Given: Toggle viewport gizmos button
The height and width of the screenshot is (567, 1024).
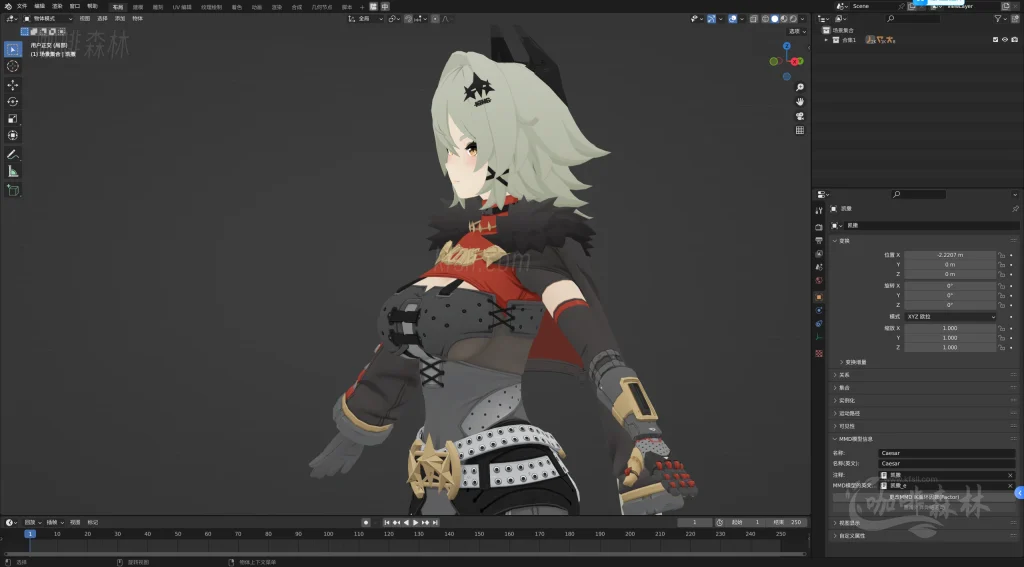Looking at the screenshot, I should [x=712, y=19].
